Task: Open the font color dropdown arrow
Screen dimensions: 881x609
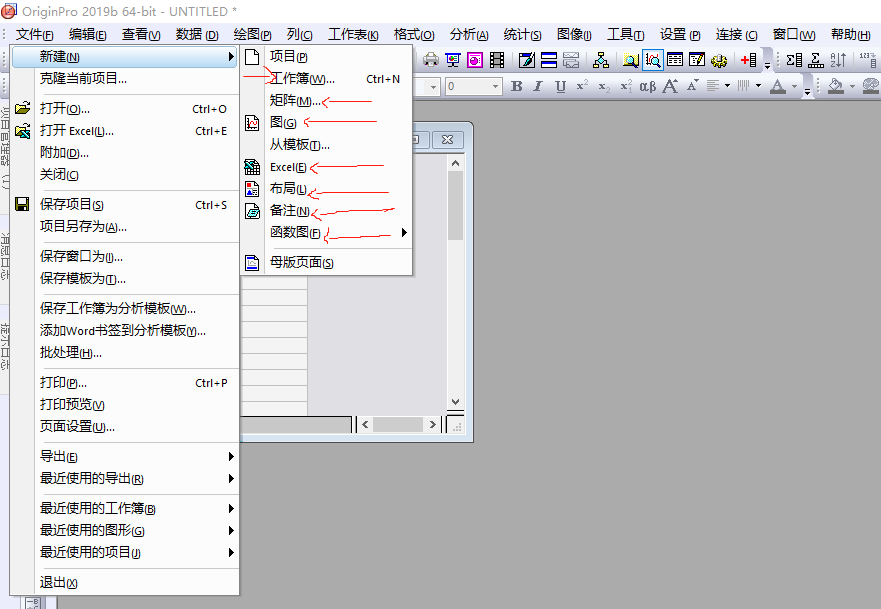Action: pyautogui.click(x=796, y=86)
